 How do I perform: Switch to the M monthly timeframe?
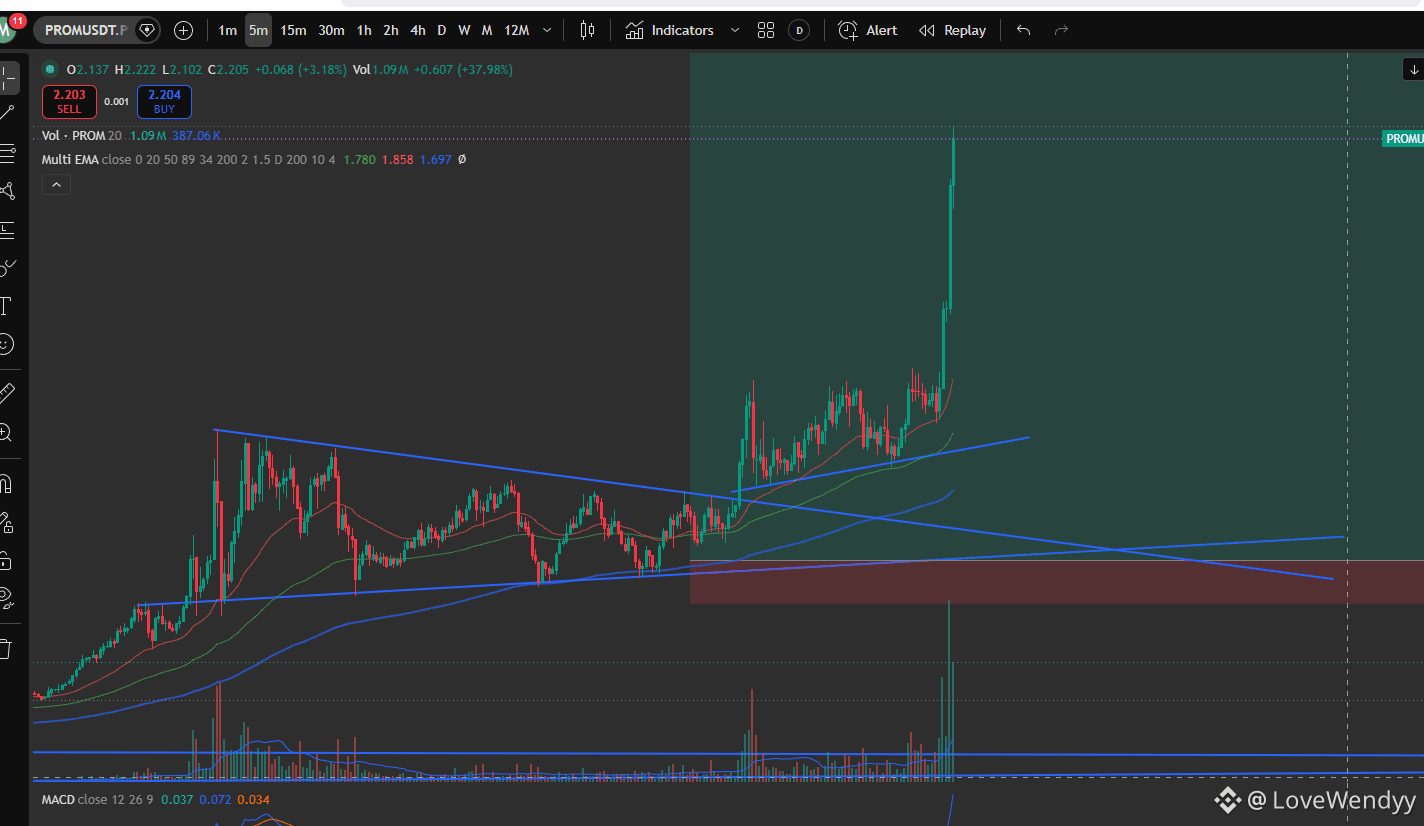point(487,30)
